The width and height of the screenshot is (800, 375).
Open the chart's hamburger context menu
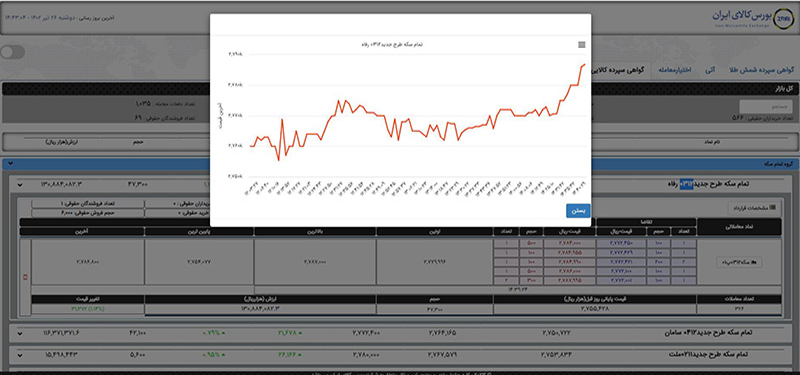[582, 45]
